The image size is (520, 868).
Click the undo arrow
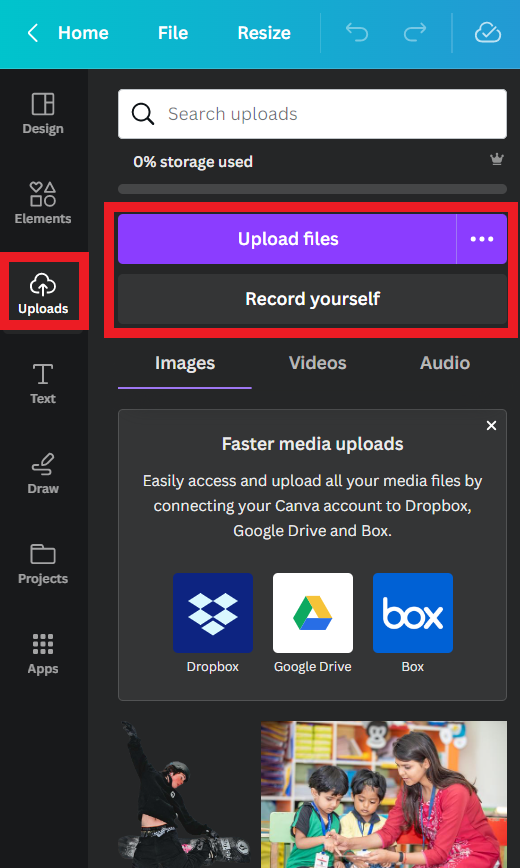pos(357,33)
